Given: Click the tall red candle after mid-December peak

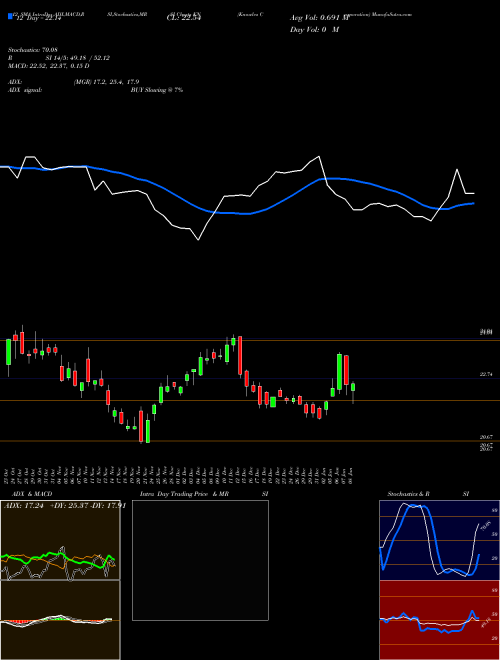Looking at the screenshot, I should coord(240,356).
